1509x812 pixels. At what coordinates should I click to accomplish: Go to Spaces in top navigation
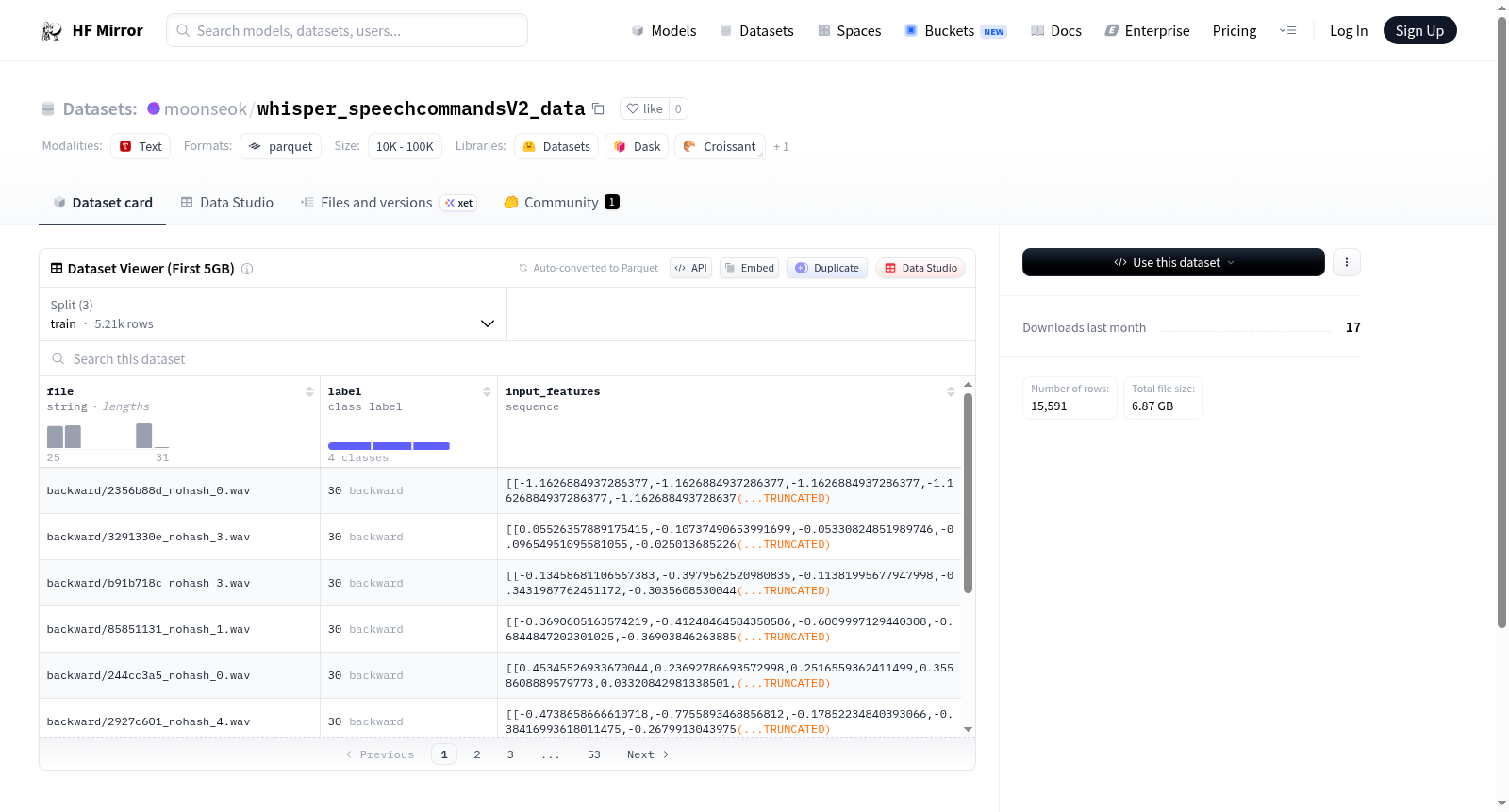pyautogui.click(x=849, y=31)
